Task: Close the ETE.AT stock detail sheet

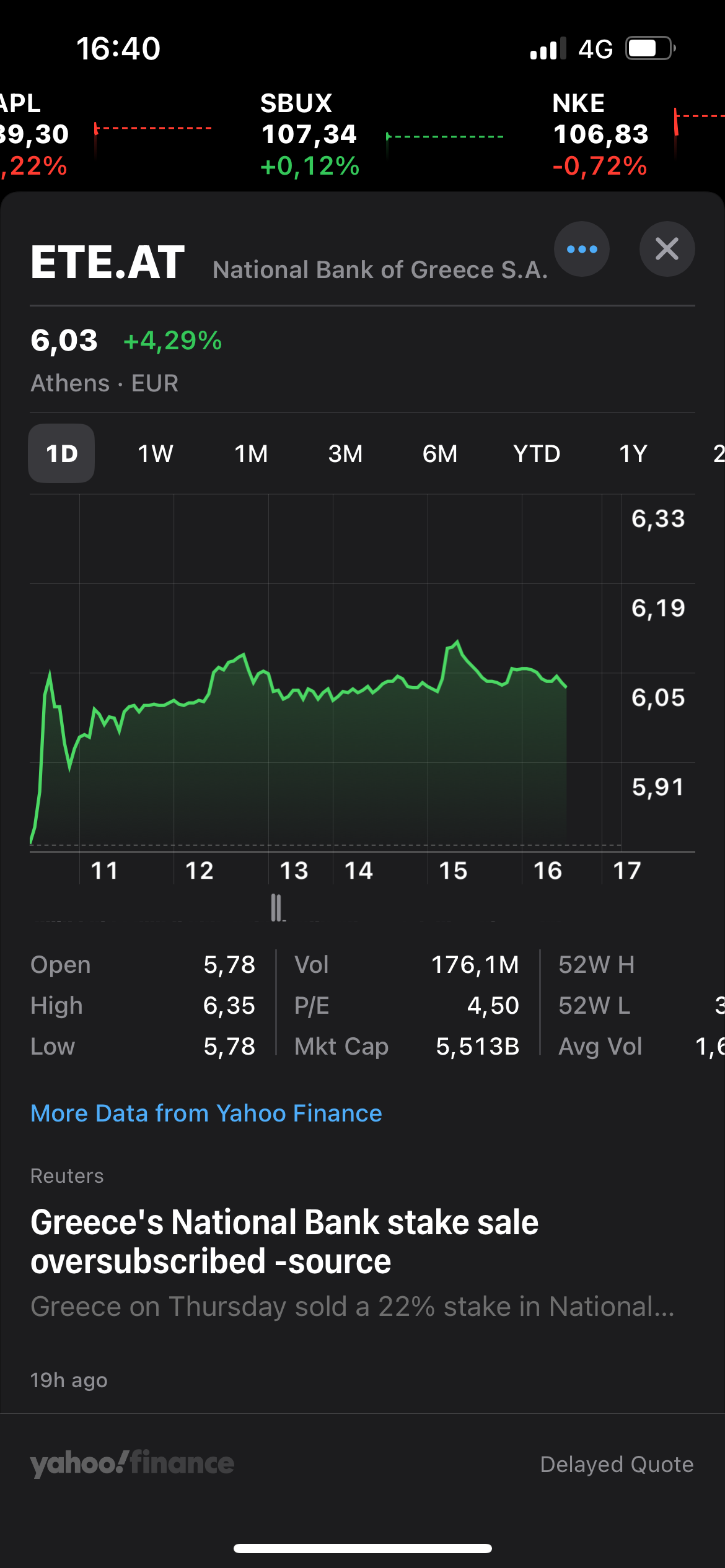Action: coord(667,249)
